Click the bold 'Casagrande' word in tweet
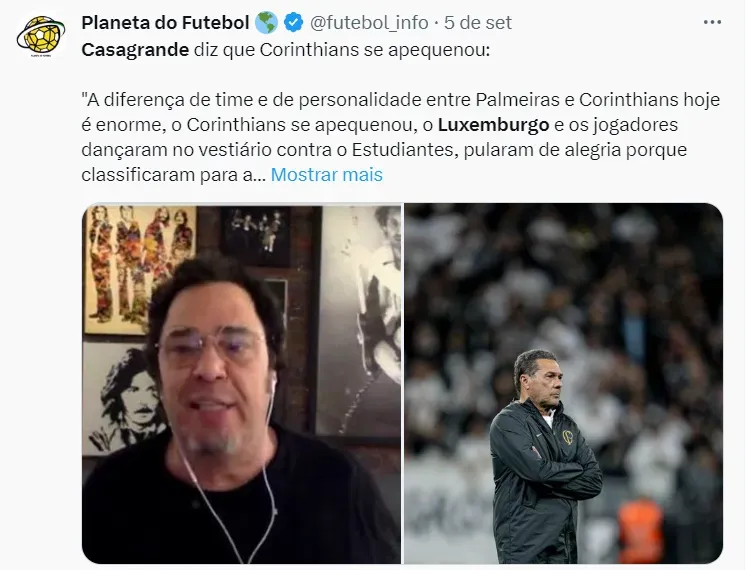The height and width of the screenshot is (570, 746). tap(135, 50)
